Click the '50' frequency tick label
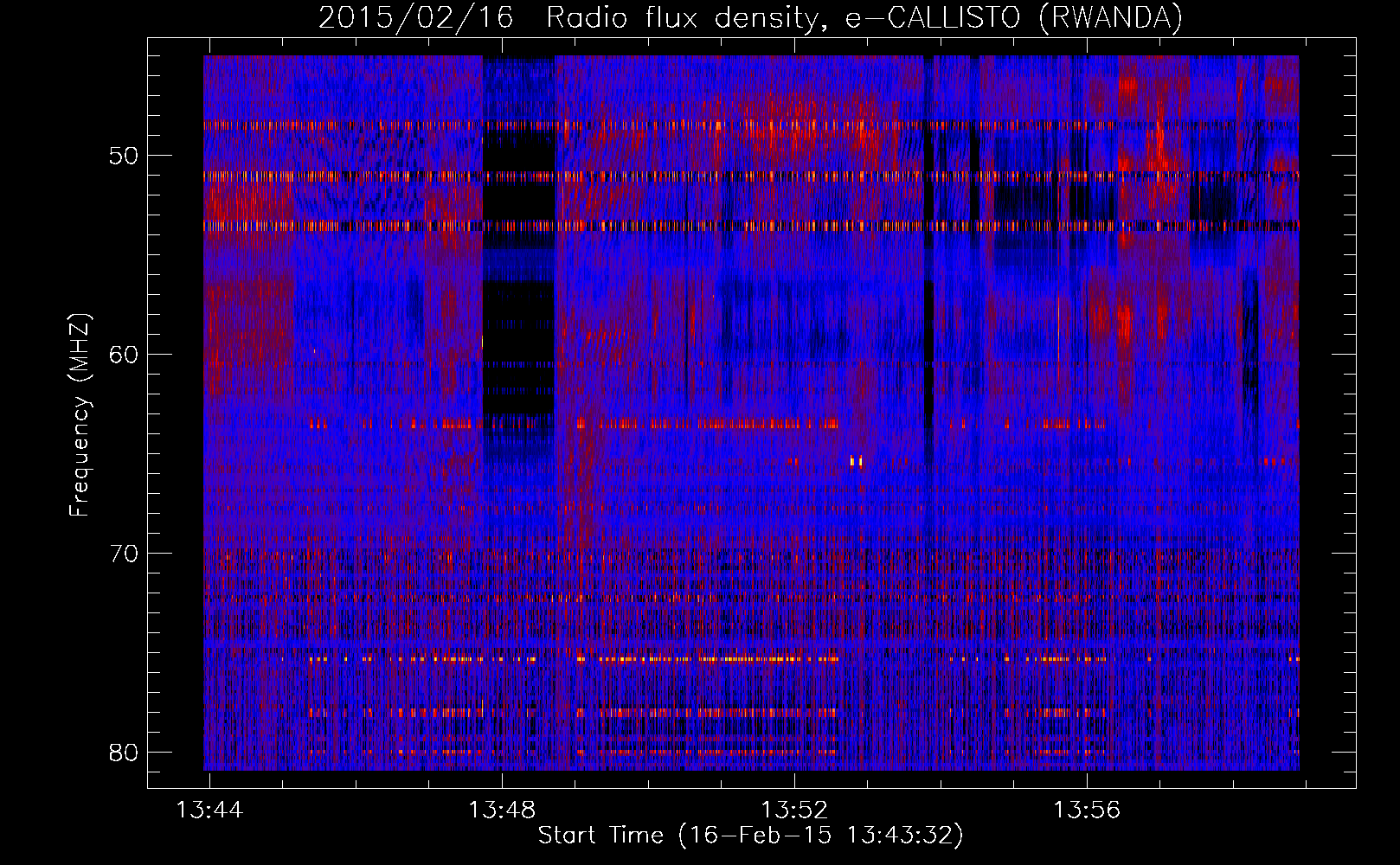 click(124, 156)
